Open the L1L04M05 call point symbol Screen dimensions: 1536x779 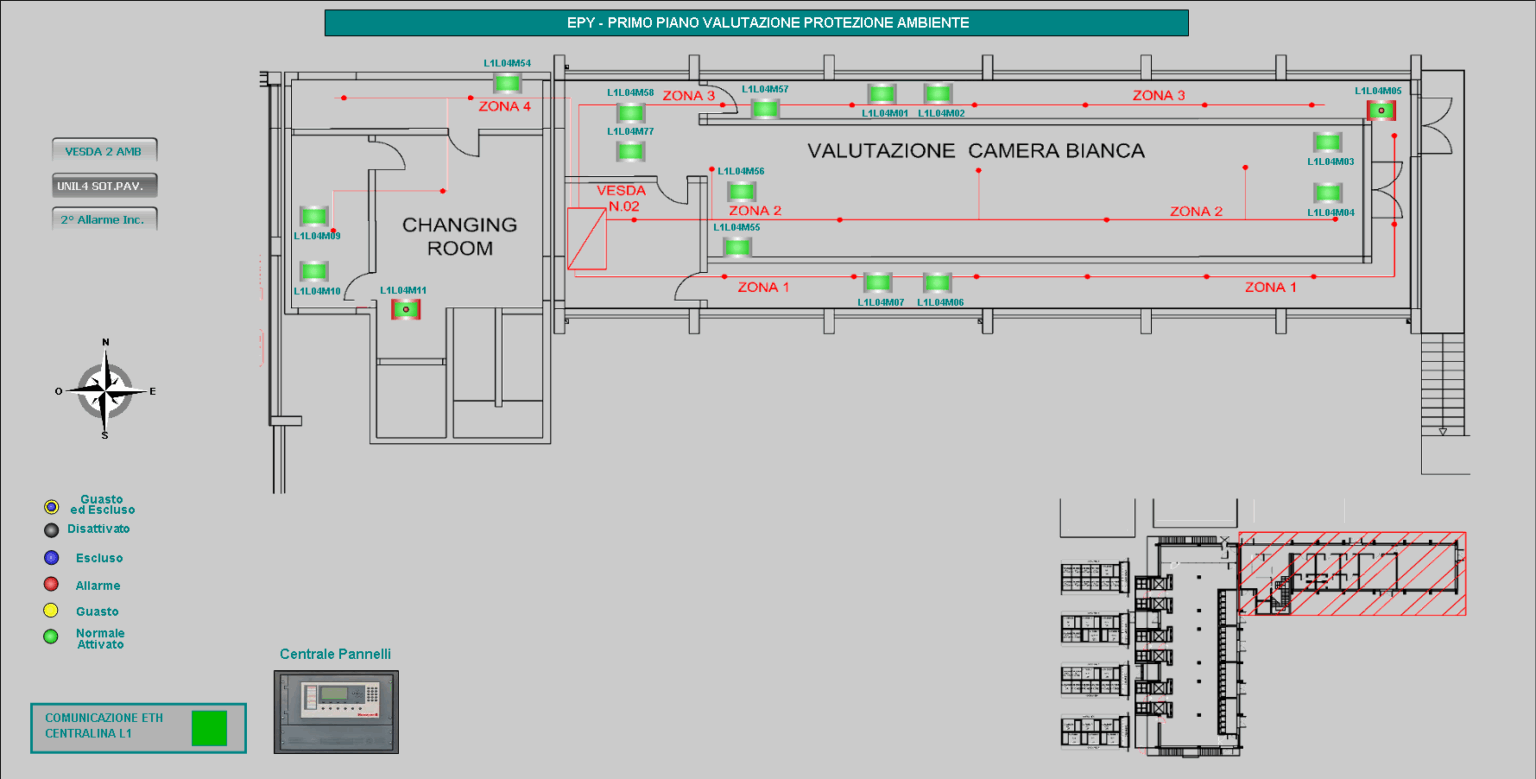[1382, 109]
